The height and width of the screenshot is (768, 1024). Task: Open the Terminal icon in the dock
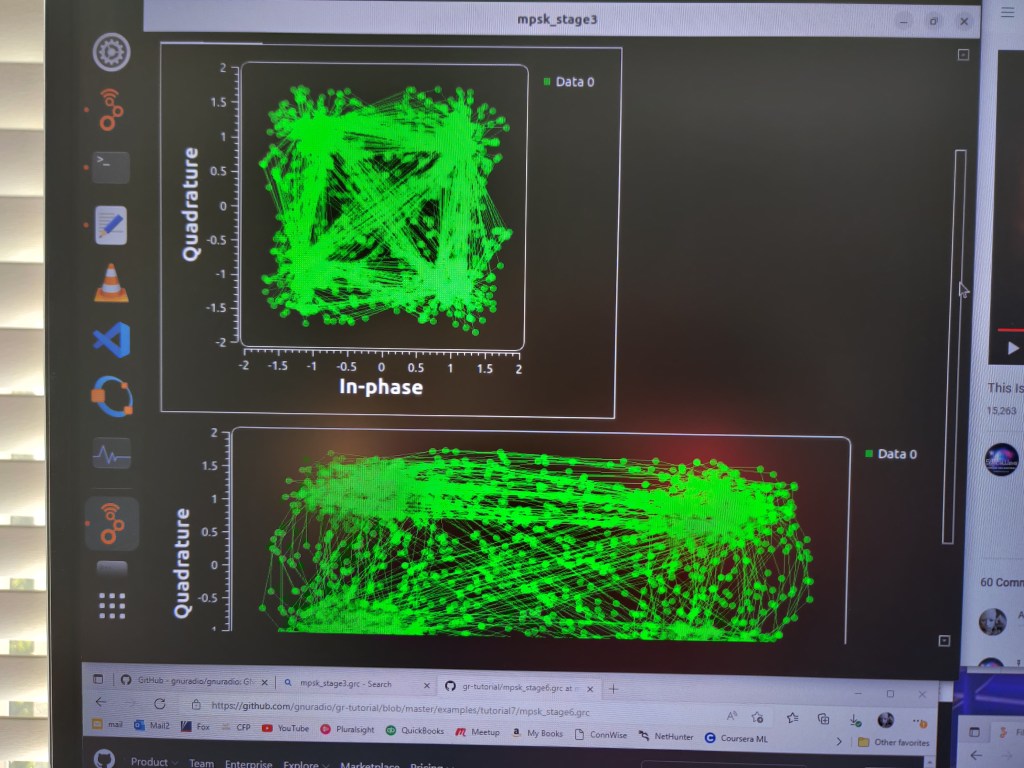coord(110,167)
